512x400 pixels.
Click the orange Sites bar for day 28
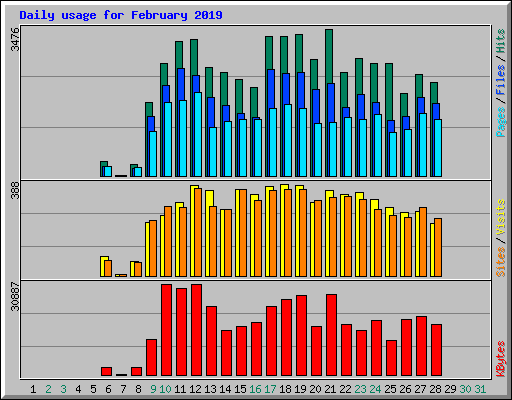pyautogui.click(x=438, y=247)
